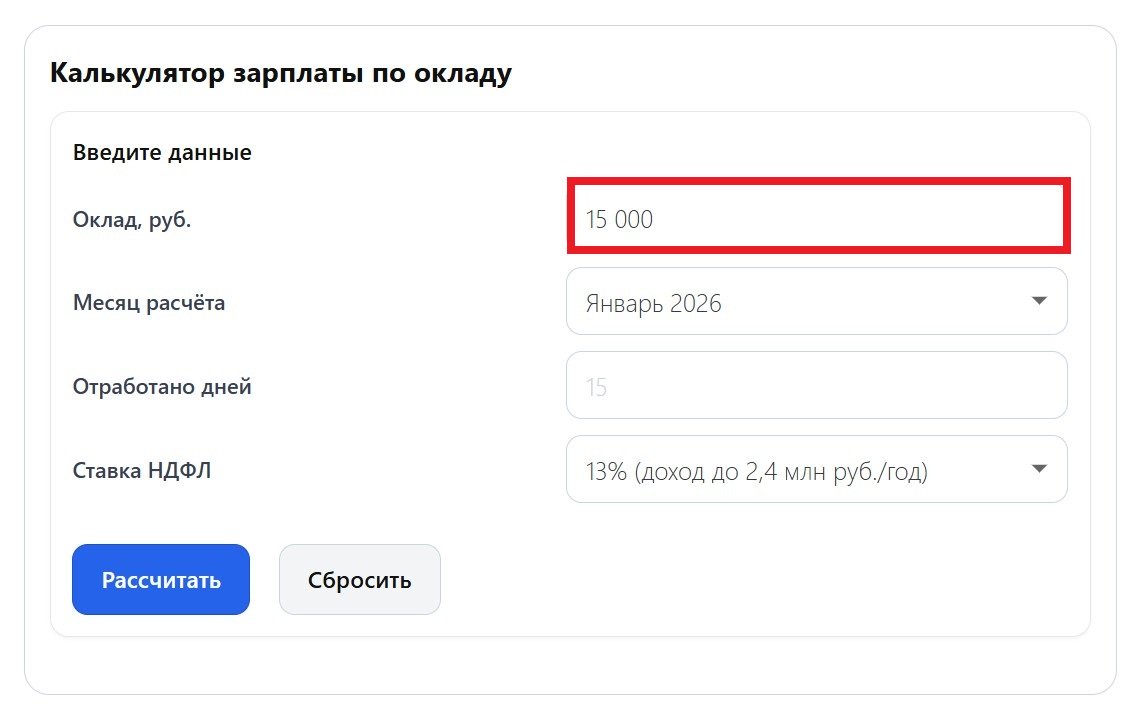Click the Отработано дней label
This screenshot has height=722, width=1139.
coord(162,386)
